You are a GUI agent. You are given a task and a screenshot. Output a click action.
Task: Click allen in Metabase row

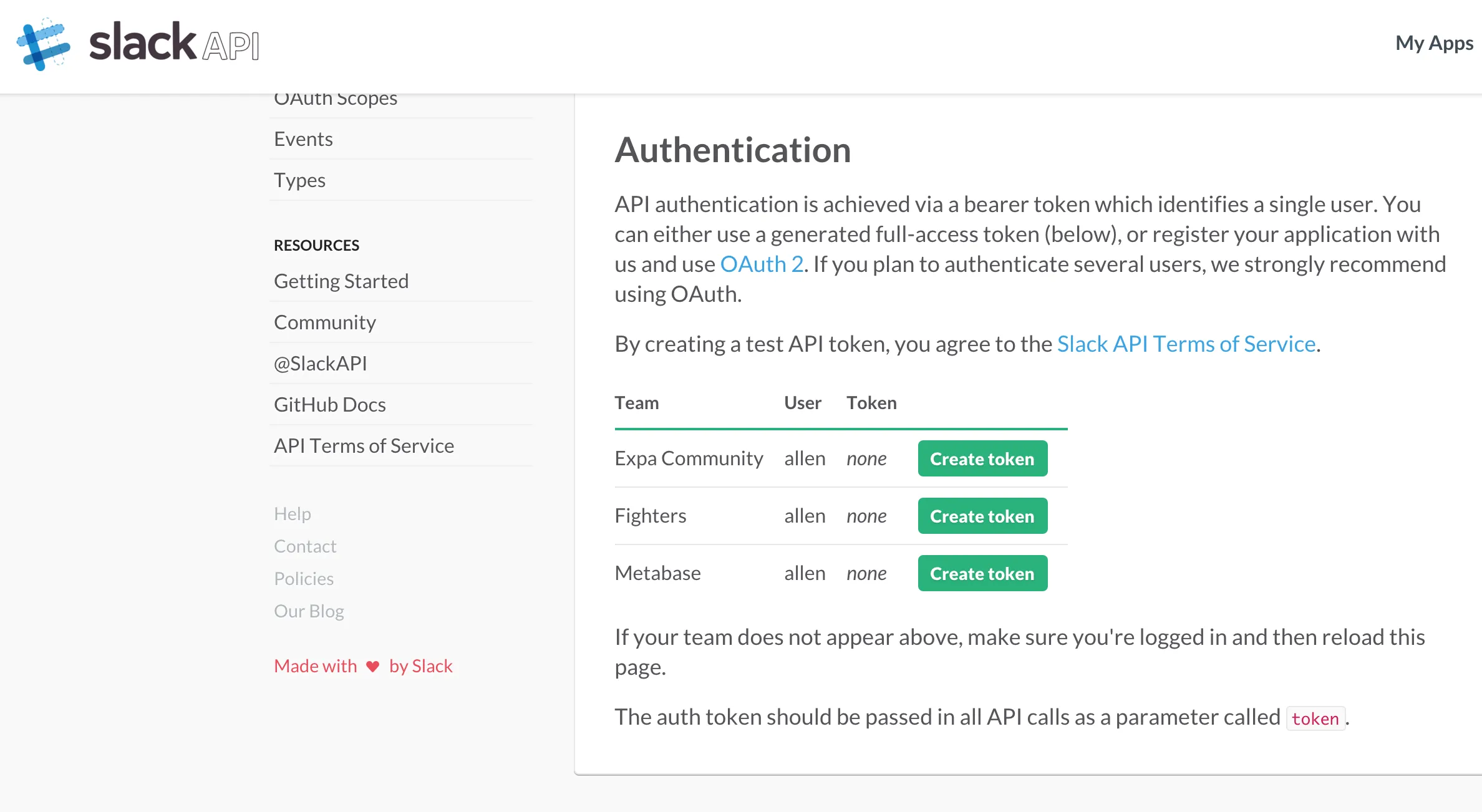[x=805, y=573]
